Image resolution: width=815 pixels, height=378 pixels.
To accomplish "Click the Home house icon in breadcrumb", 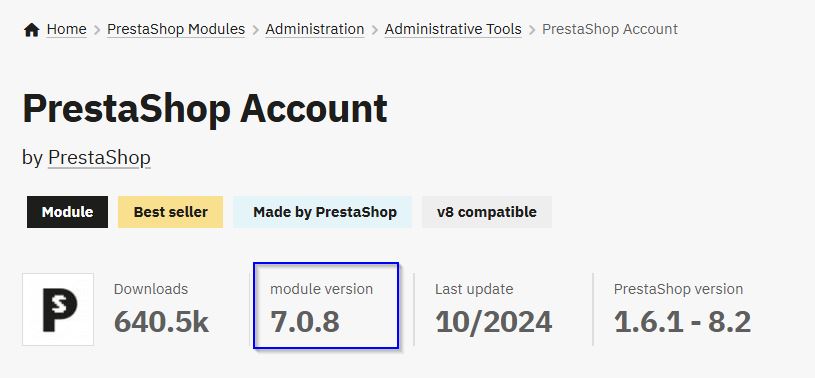I will tap(31, 30).
